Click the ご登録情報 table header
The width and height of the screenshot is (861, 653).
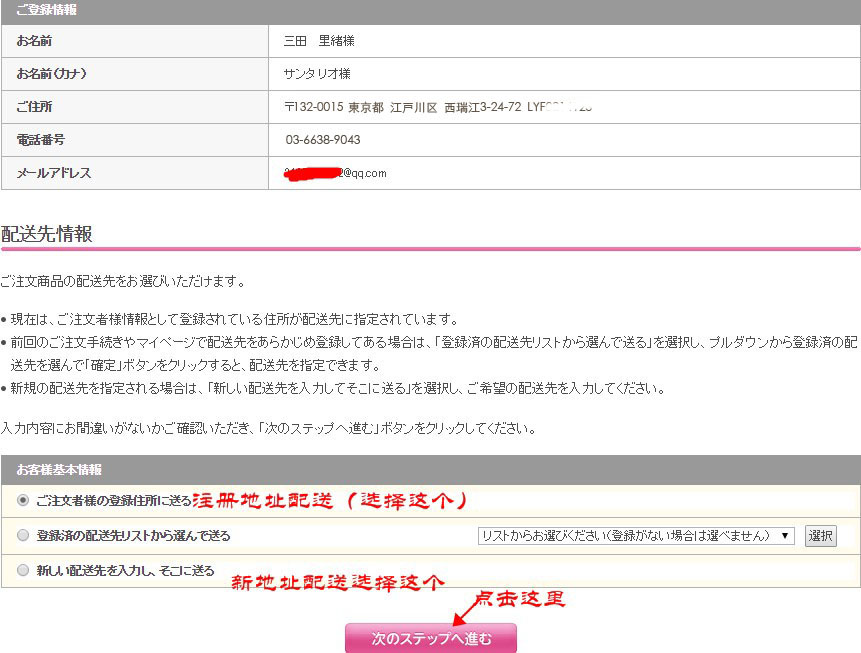click(46, 10)
